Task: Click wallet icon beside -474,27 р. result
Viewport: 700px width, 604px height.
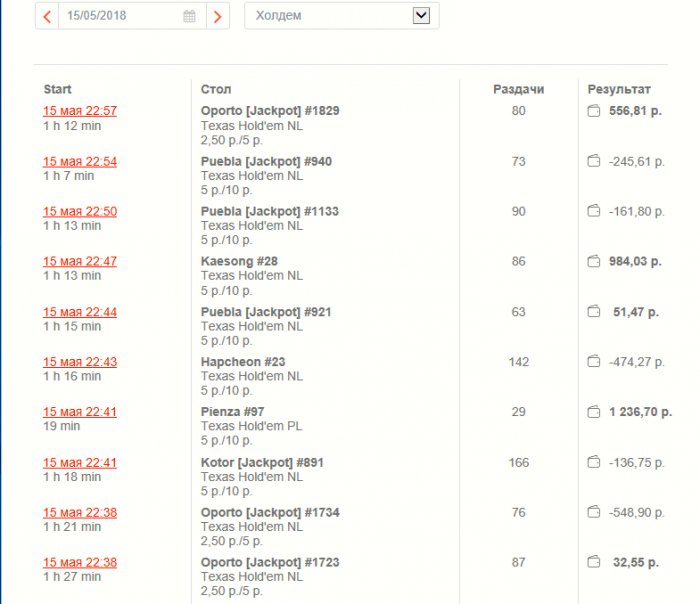Action: 593,361
